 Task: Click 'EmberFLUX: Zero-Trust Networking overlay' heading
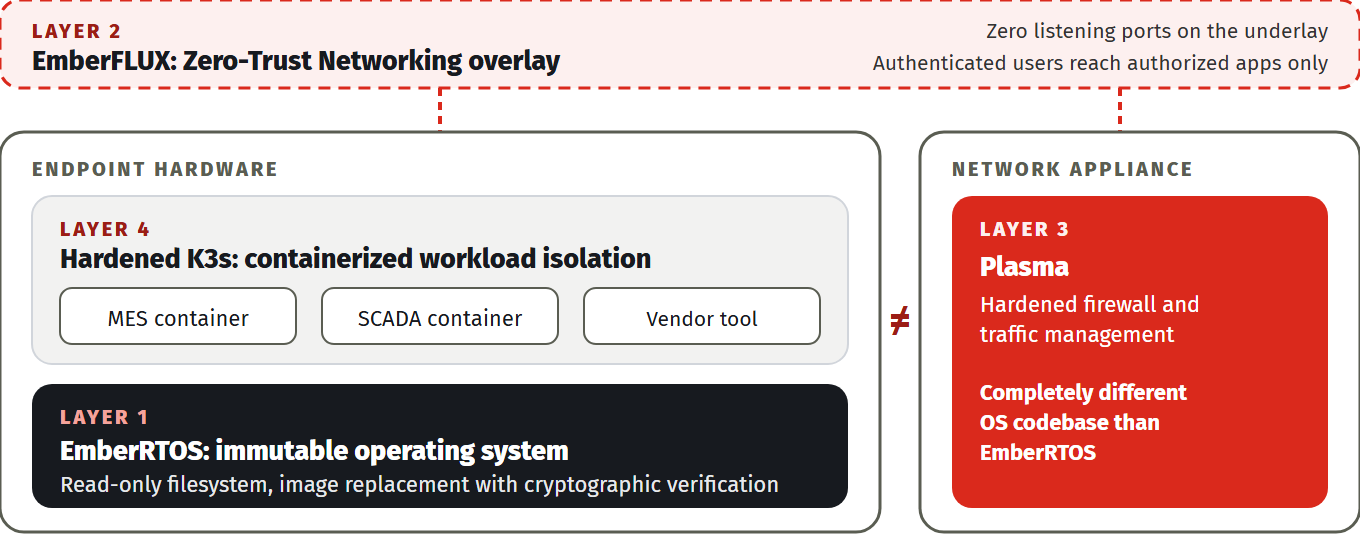coord(296,61)
